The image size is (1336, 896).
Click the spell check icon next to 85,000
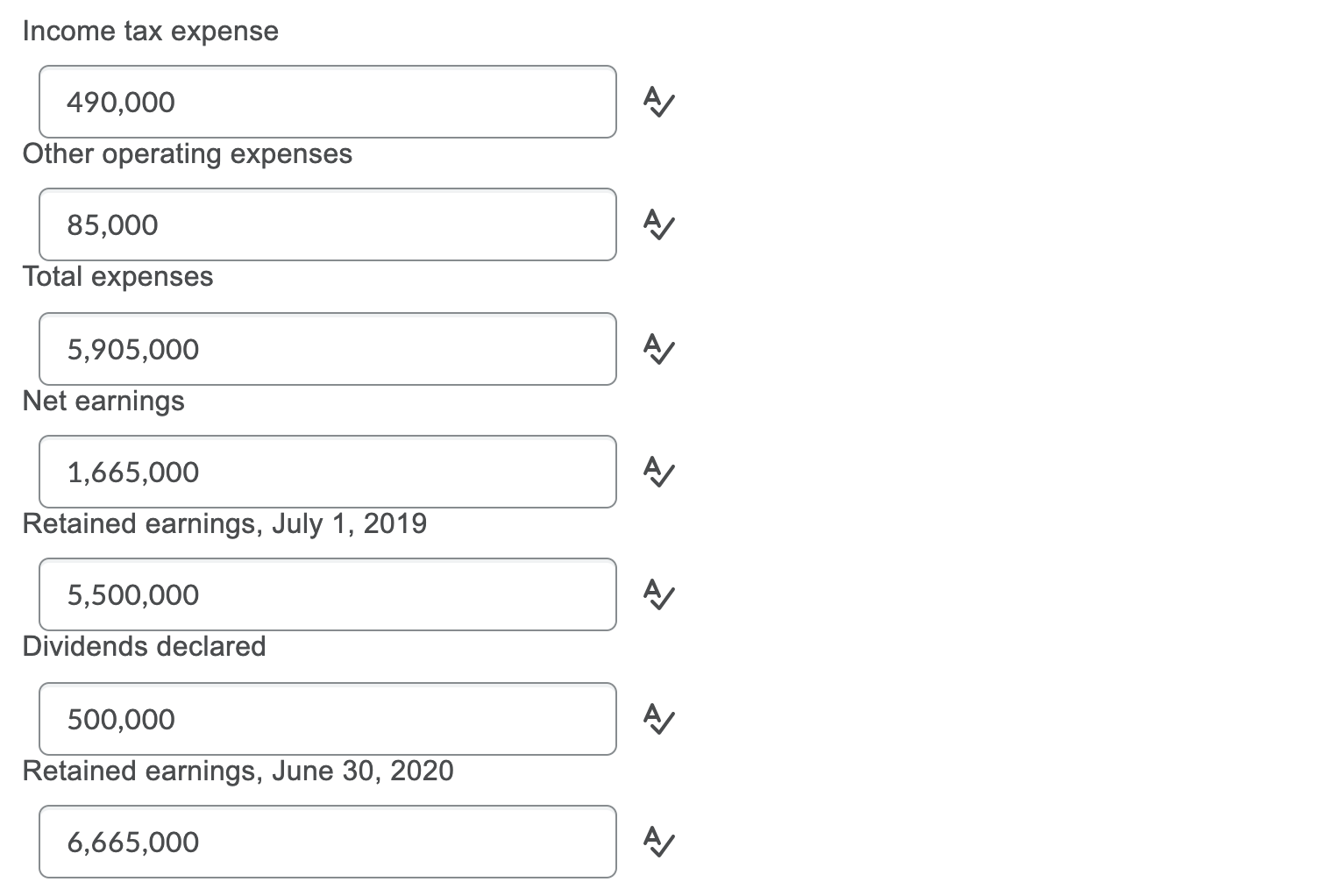(x=659, y=225)
